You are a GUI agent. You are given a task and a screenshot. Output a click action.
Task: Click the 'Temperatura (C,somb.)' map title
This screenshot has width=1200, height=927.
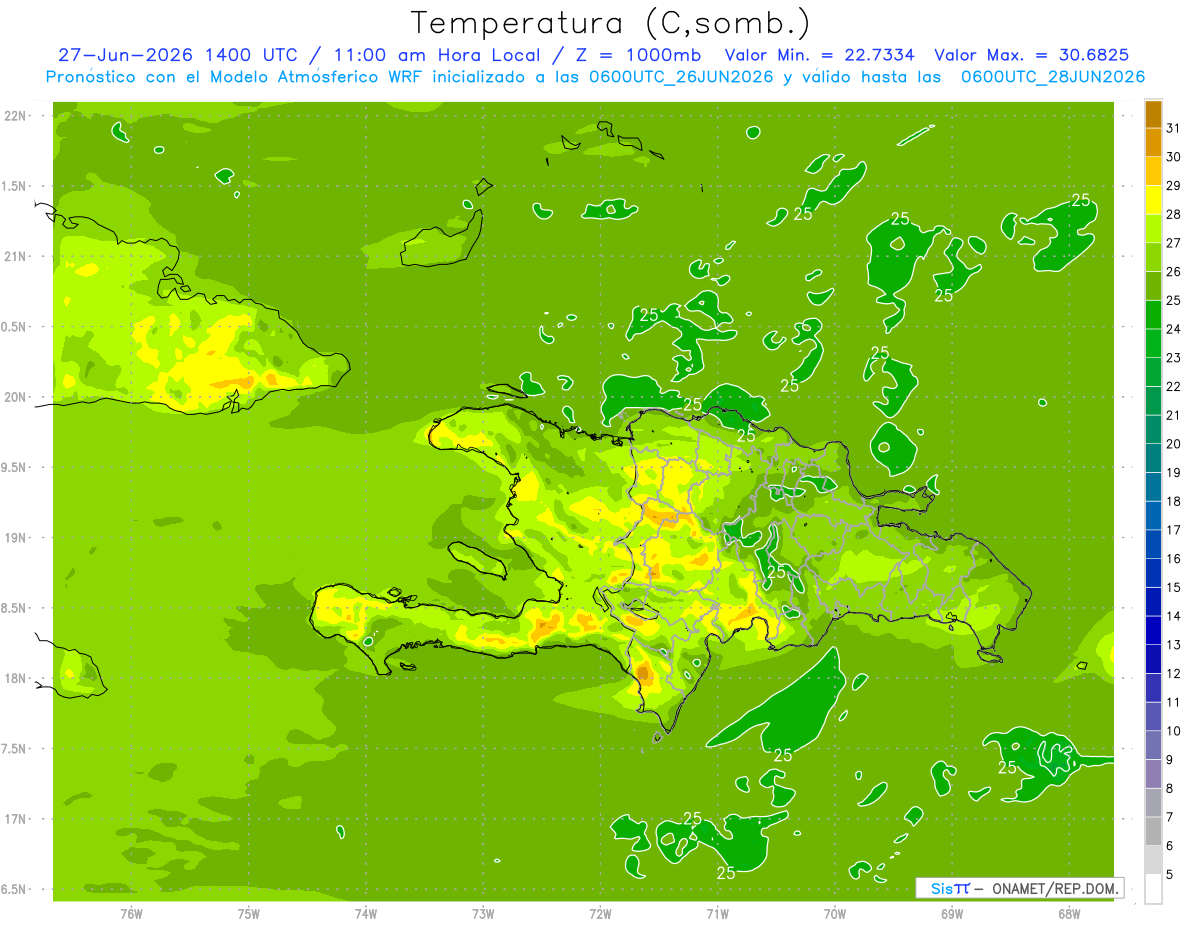coord(611,23)
